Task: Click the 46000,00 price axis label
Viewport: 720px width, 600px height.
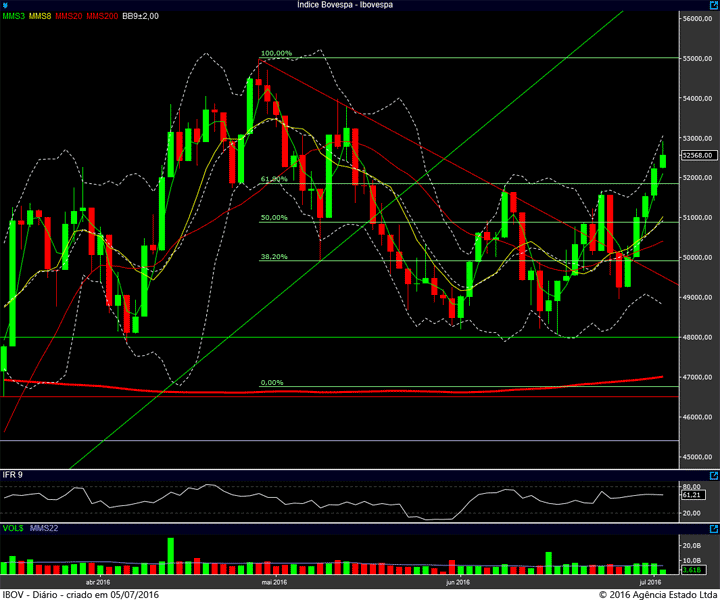Action: pos(698,417)
